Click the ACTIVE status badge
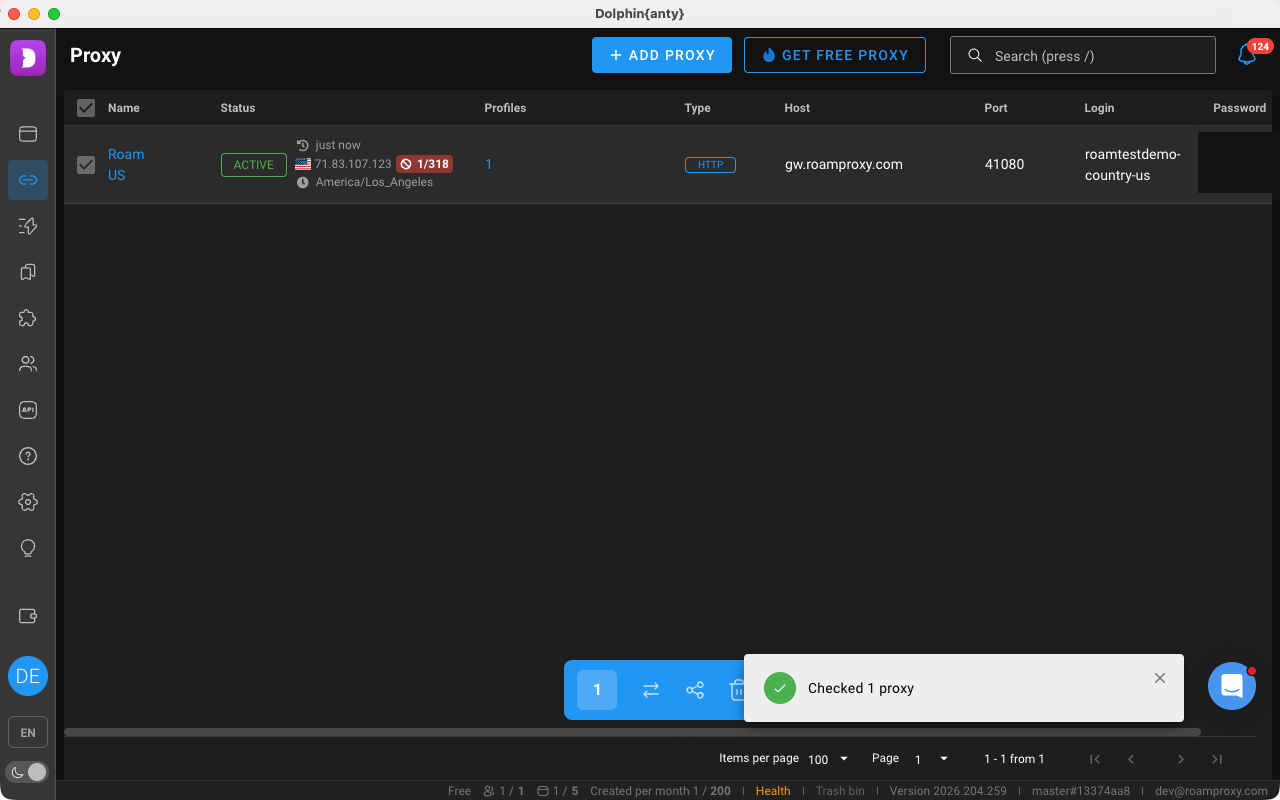 coord(254,165)
